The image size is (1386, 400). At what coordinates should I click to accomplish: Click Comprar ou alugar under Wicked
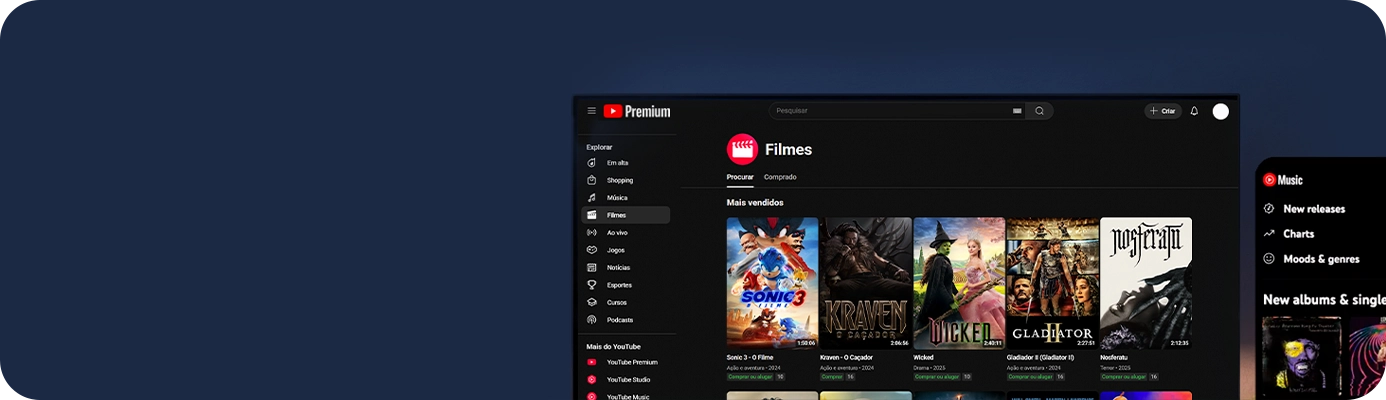pyautogui.click(x=936, y=377)
